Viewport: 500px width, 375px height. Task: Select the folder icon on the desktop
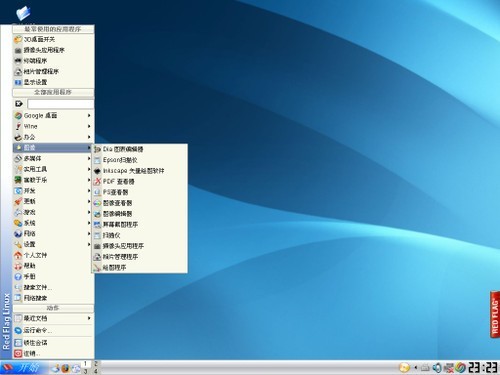point(23,13)
